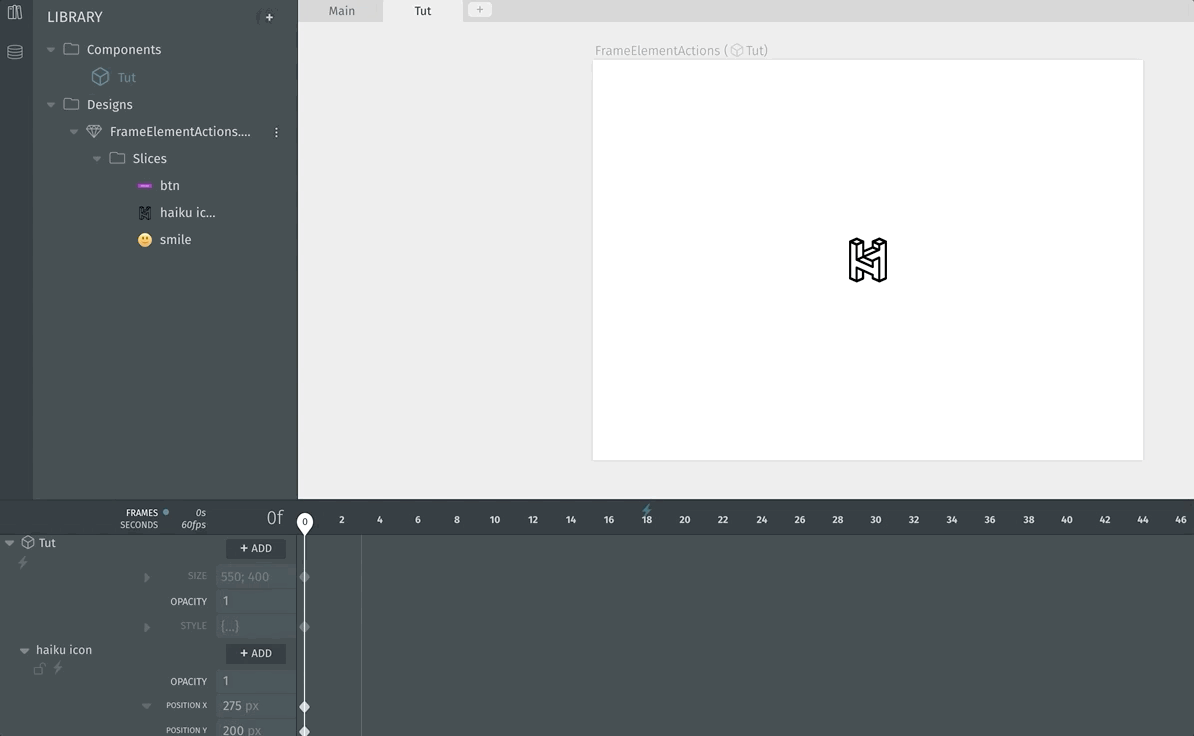Edit the STYLE value field
Screen dimensions: 1194x736
(255, 626)
